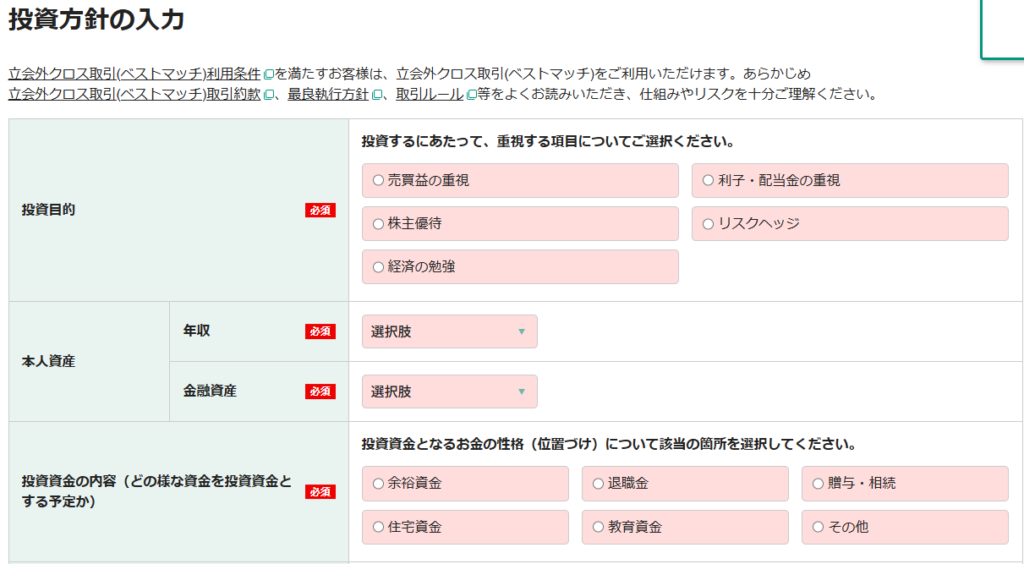Click the external-link icon beside 最良執行方針
Screen dimensions: 1024x564
click(377, 96)
